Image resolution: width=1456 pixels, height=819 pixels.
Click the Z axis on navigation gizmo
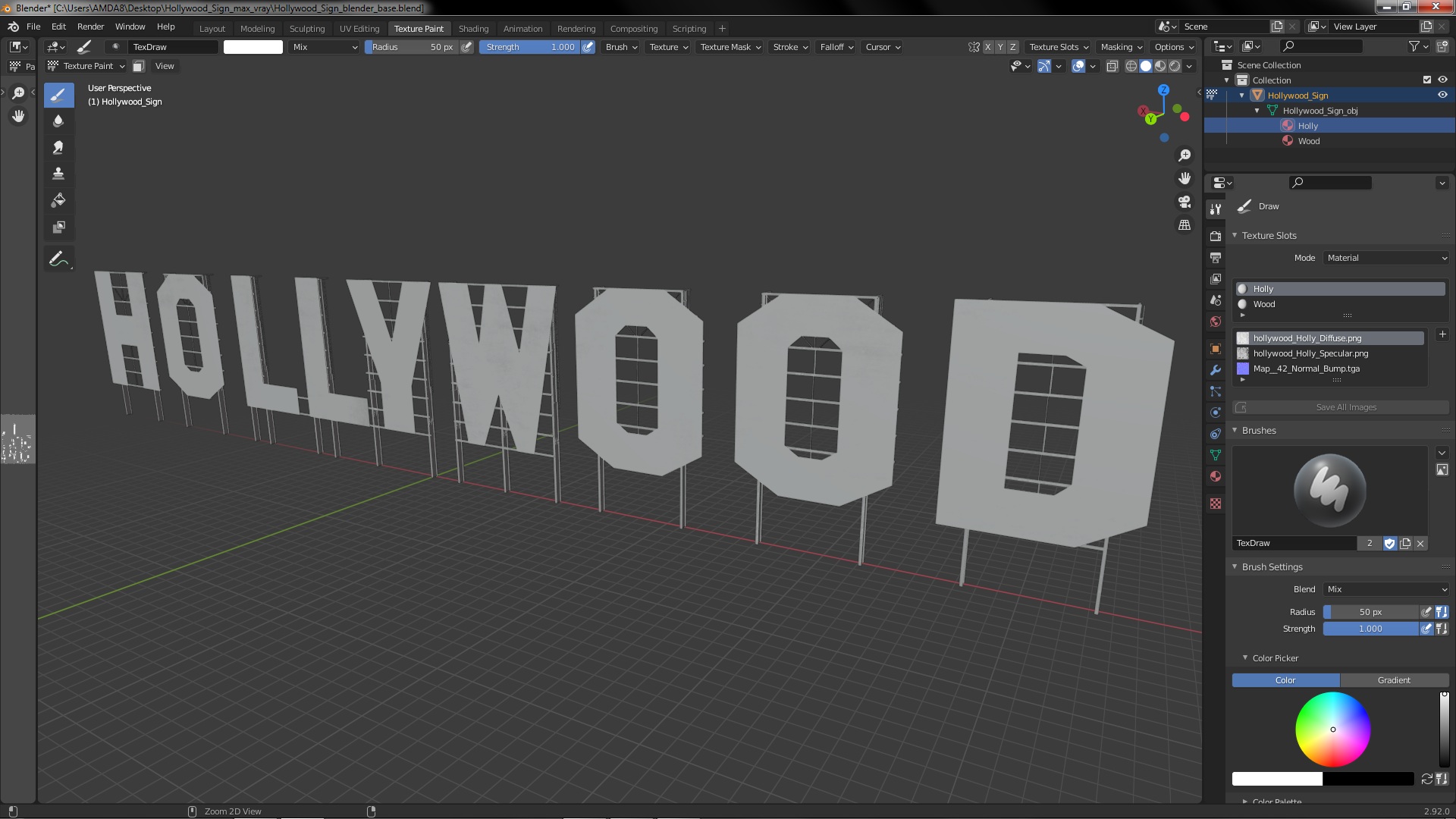(1163, 89)
